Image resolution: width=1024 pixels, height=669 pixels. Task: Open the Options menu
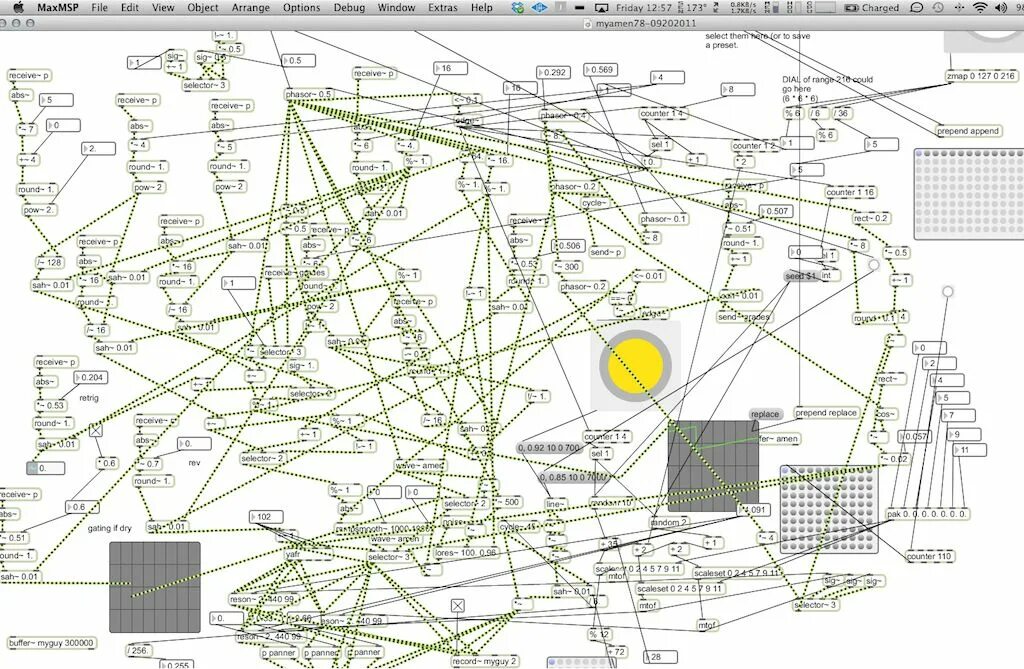tap(302, 8)
